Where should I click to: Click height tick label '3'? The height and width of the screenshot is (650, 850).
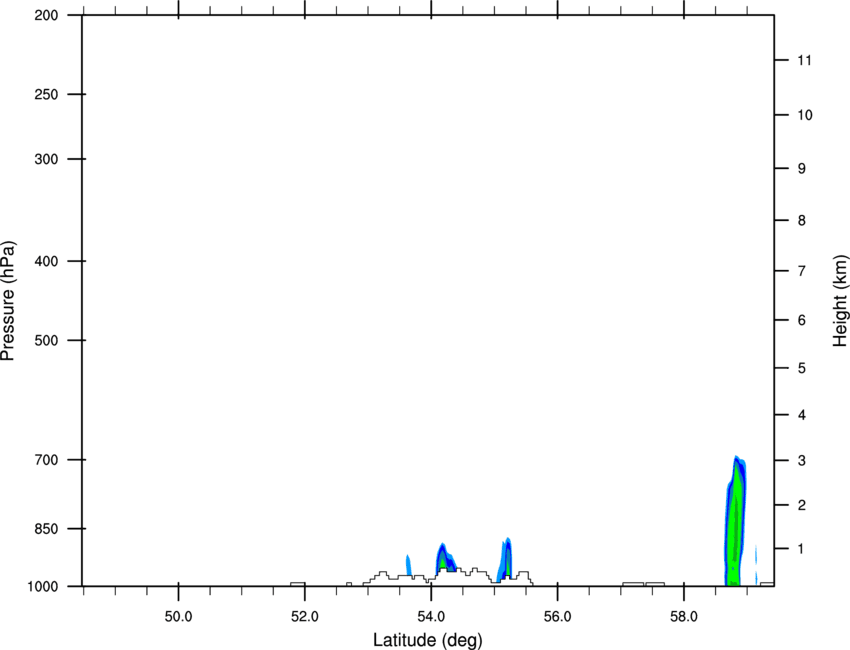click(x=802, y=460)
